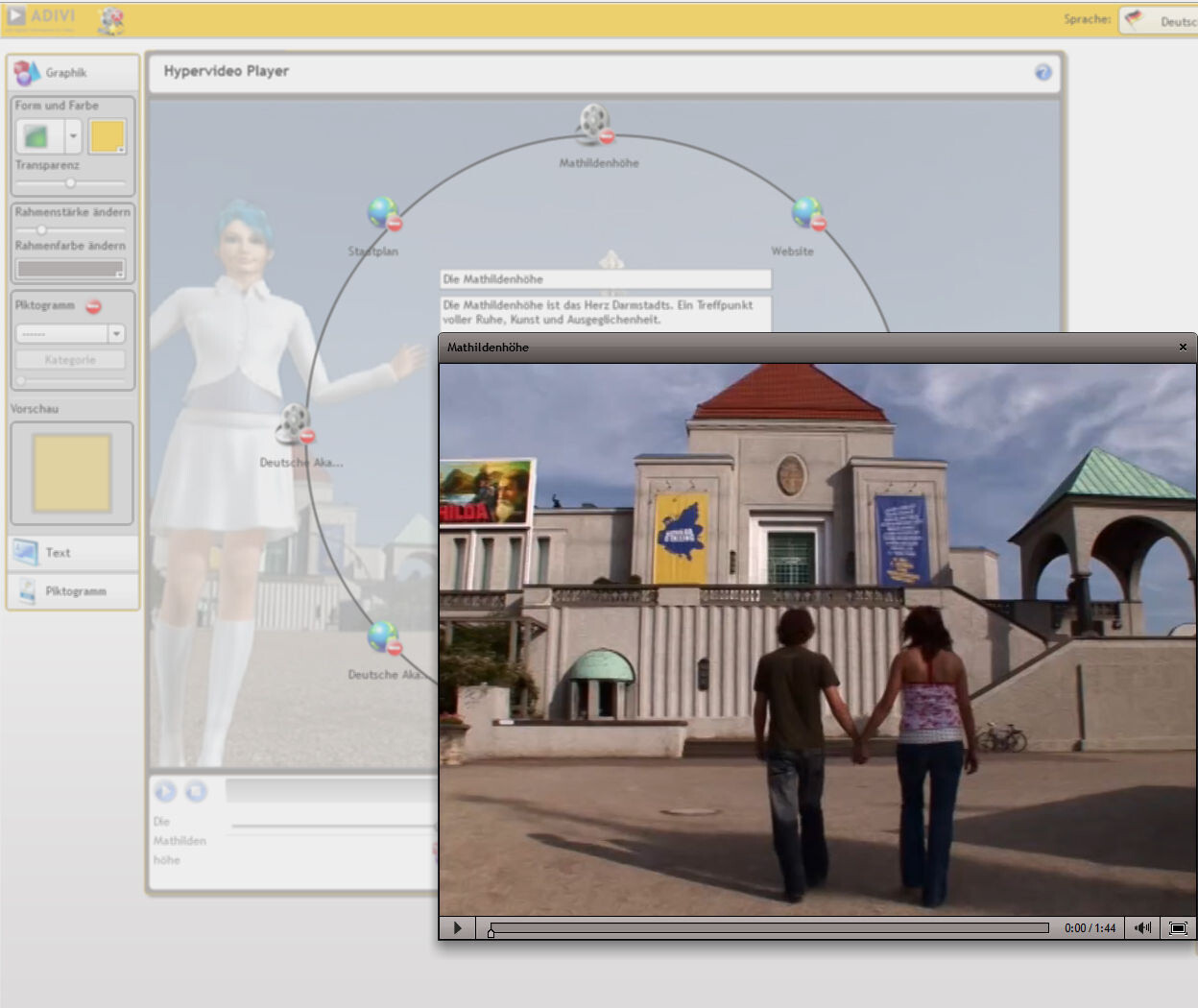The width and height of the screenshot is (1198, 1008).
Task: Remove the Stadtplan node with red minus
Action: 394,224
